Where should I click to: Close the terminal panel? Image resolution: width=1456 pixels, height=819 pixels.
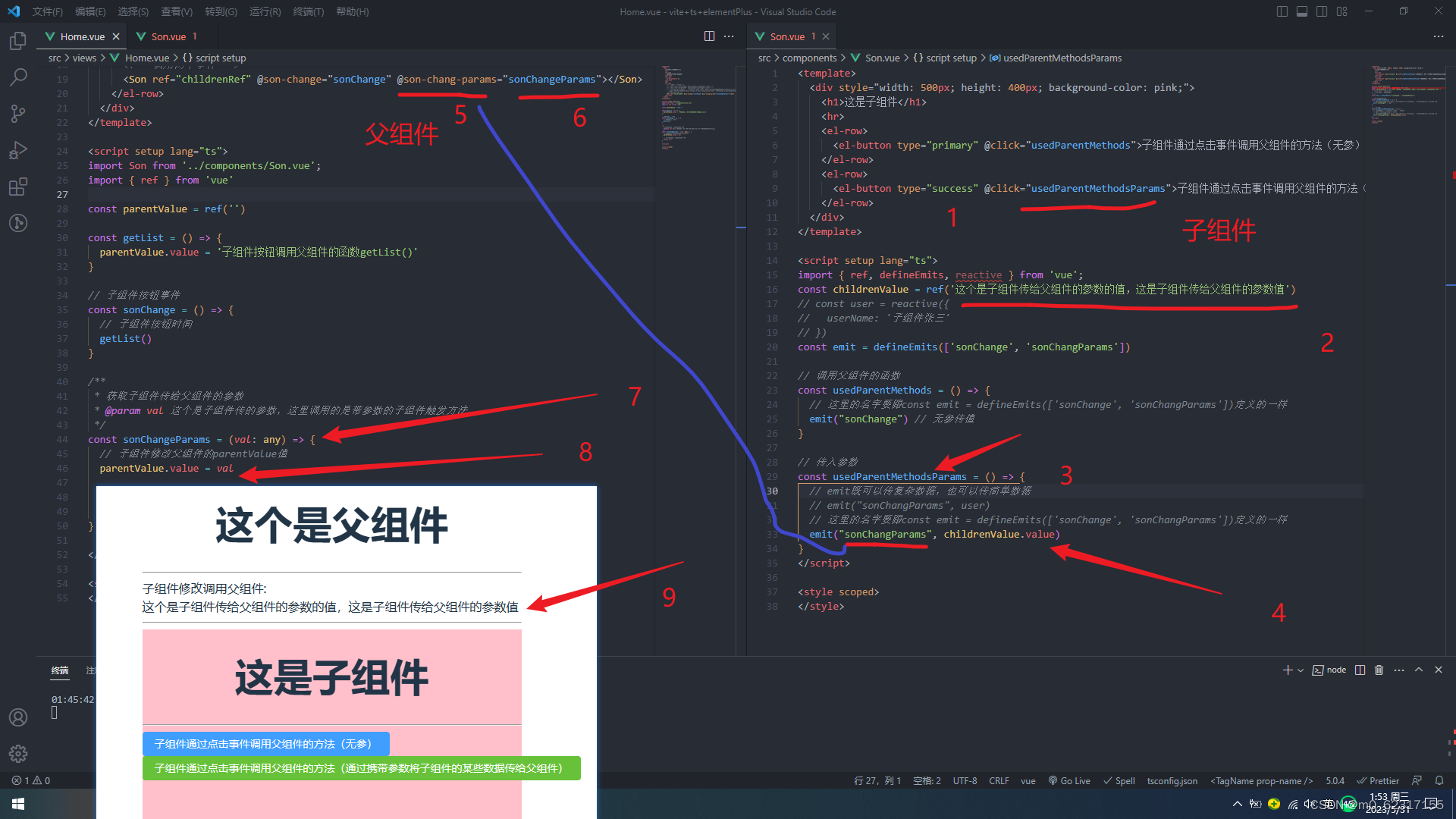pyautogui.click(x=1439, y=670)
